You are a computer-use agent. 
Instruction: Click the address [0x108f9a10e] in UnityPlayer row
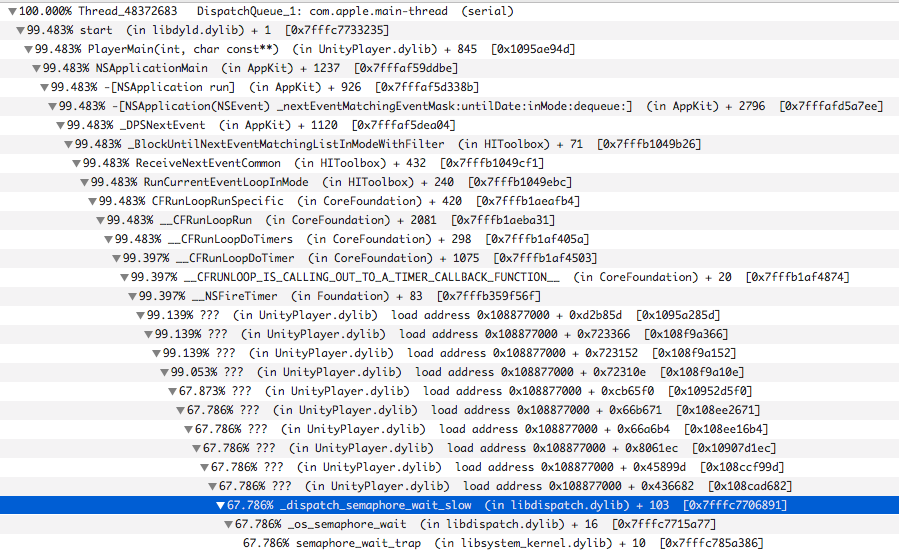[702, 372]
